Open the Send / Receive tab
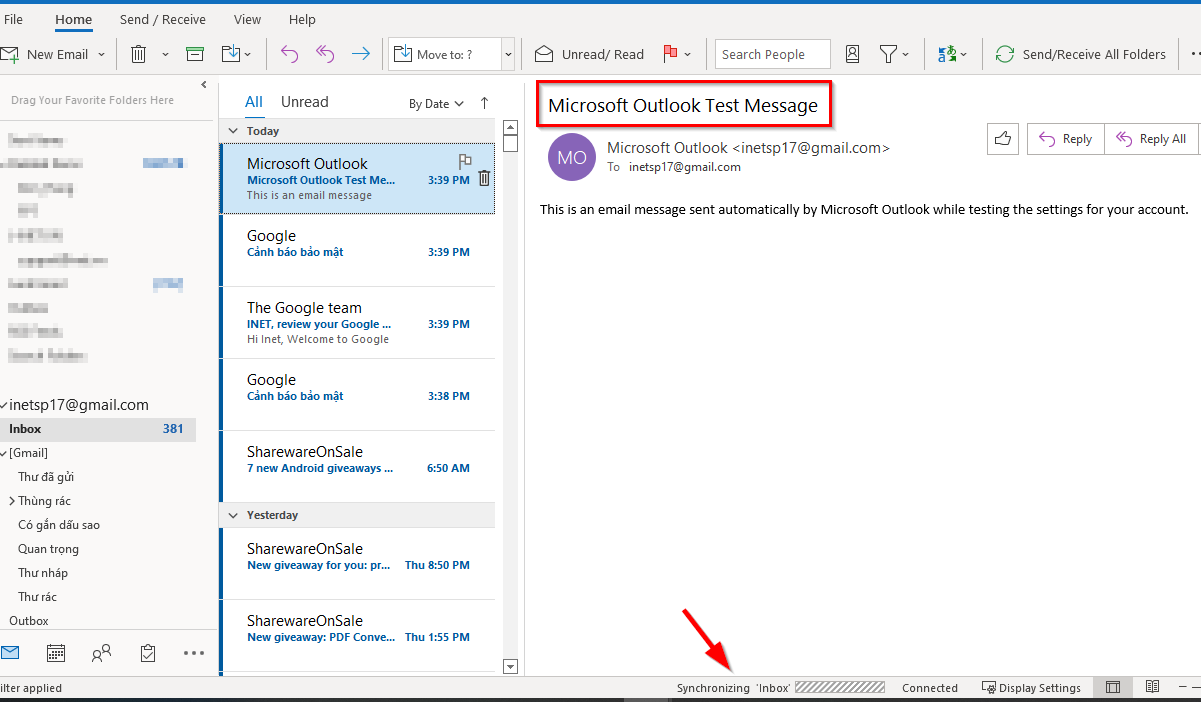This screenshot has width=1201, height=702. coord(163,19)
